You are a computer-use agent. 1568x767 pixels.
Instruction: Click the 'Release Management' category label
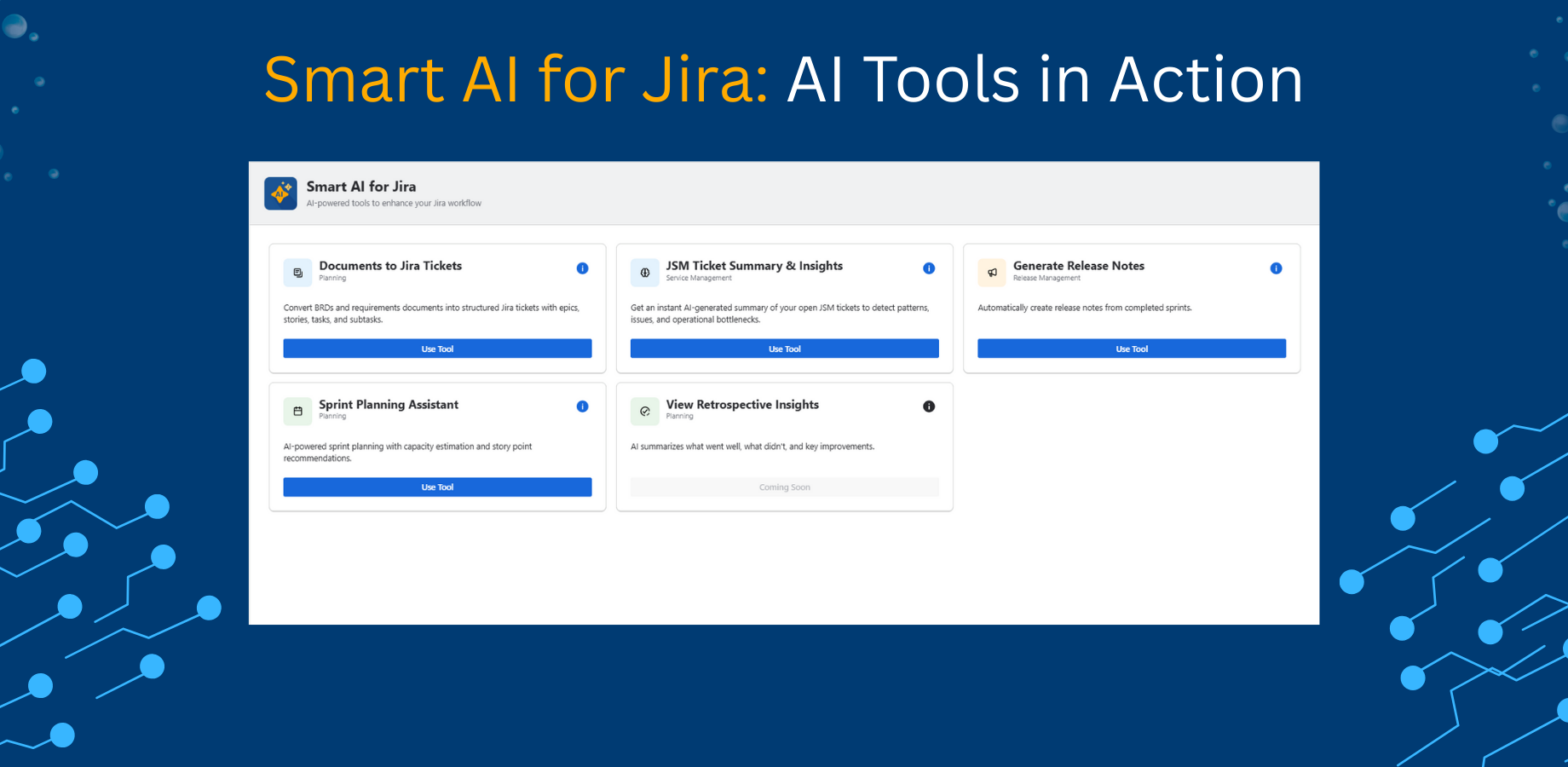tap(1046, 278)
